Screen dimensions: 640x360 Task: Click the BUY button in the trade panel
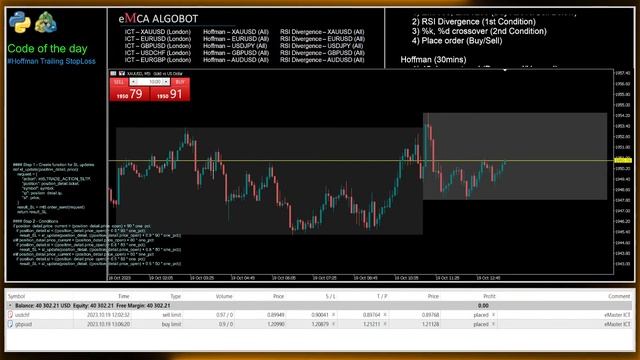[180, 82]
